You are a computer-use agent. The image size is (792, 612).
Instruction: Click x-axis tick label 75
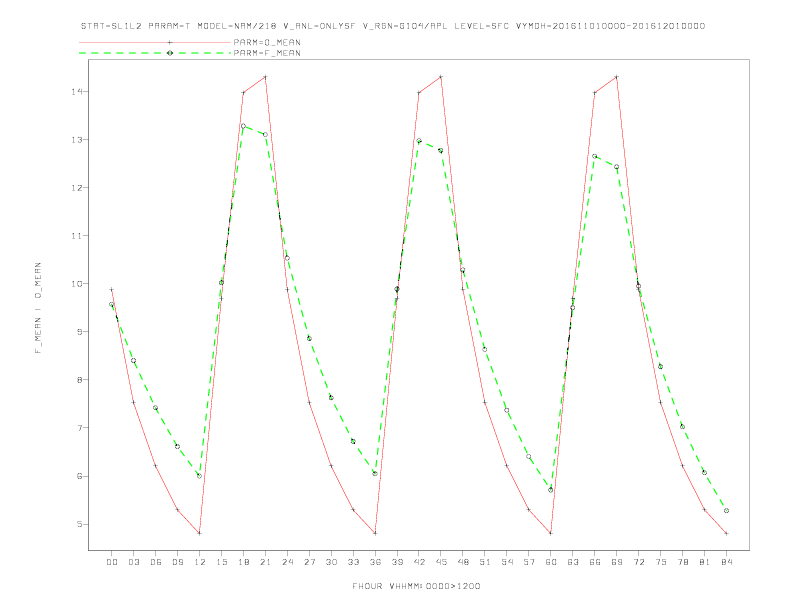(661, 562)
